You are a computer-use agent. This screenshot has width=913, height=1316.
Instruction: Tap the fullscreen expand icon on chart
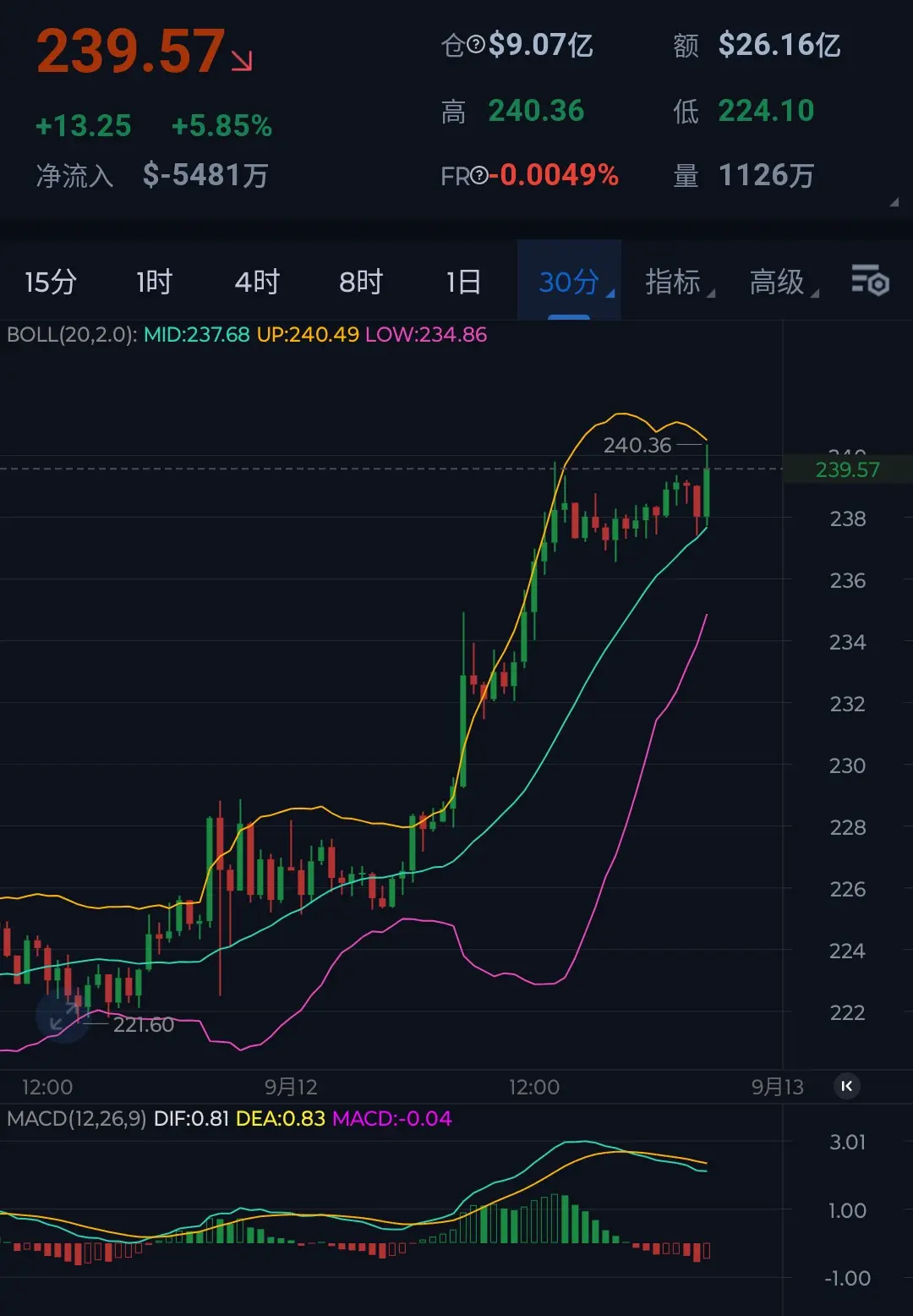[x=63, y=1016]
